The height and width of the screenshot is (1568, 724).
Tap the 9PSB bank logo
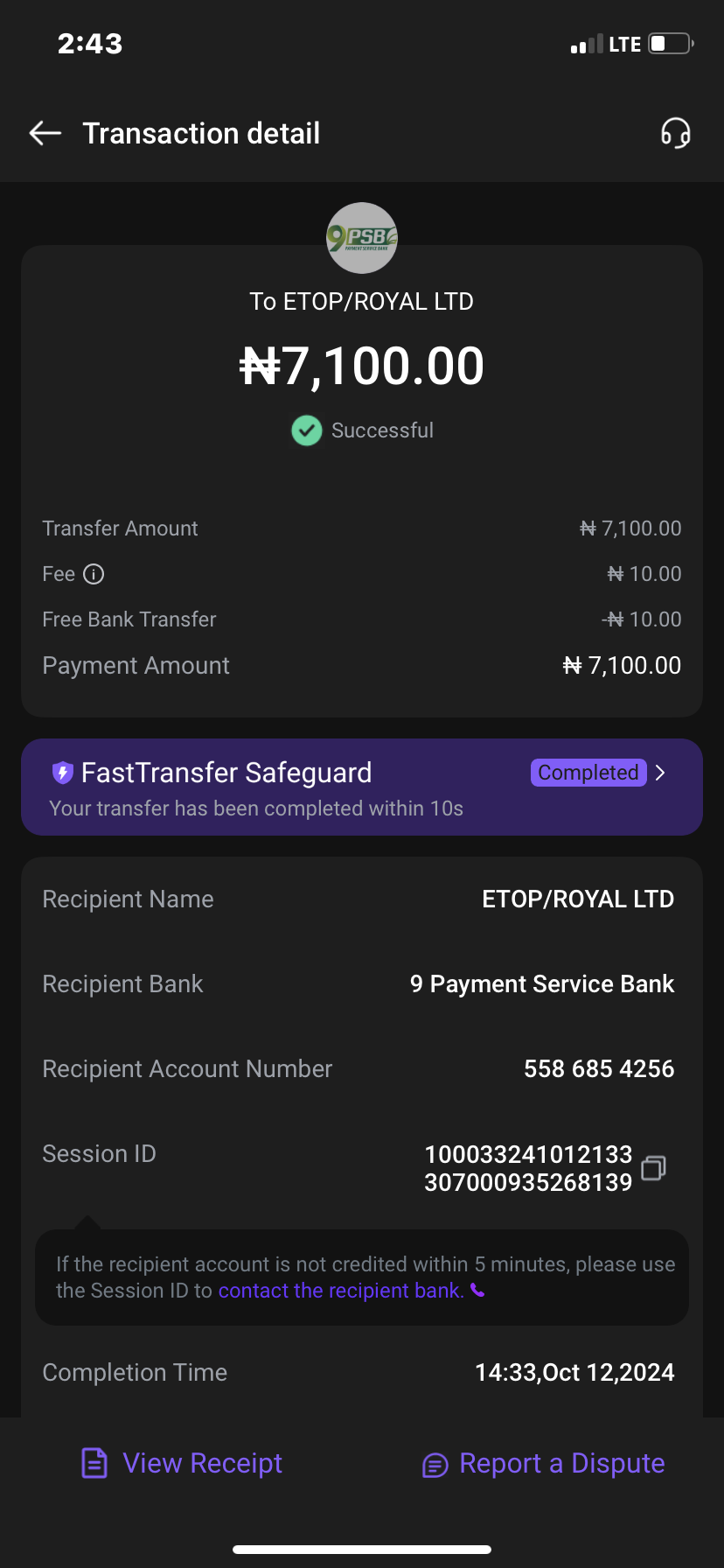[362, 238]
